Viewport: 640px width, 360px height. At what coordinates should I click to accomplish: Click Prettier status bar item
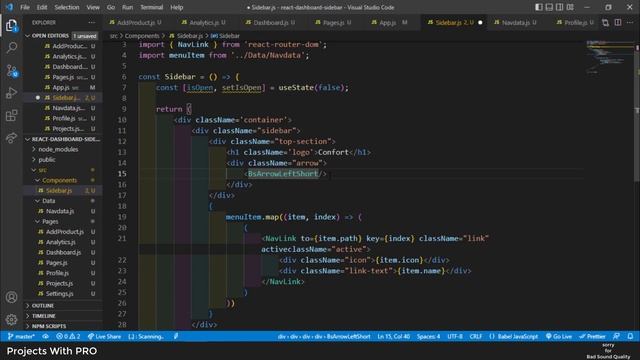pos(592,336)
